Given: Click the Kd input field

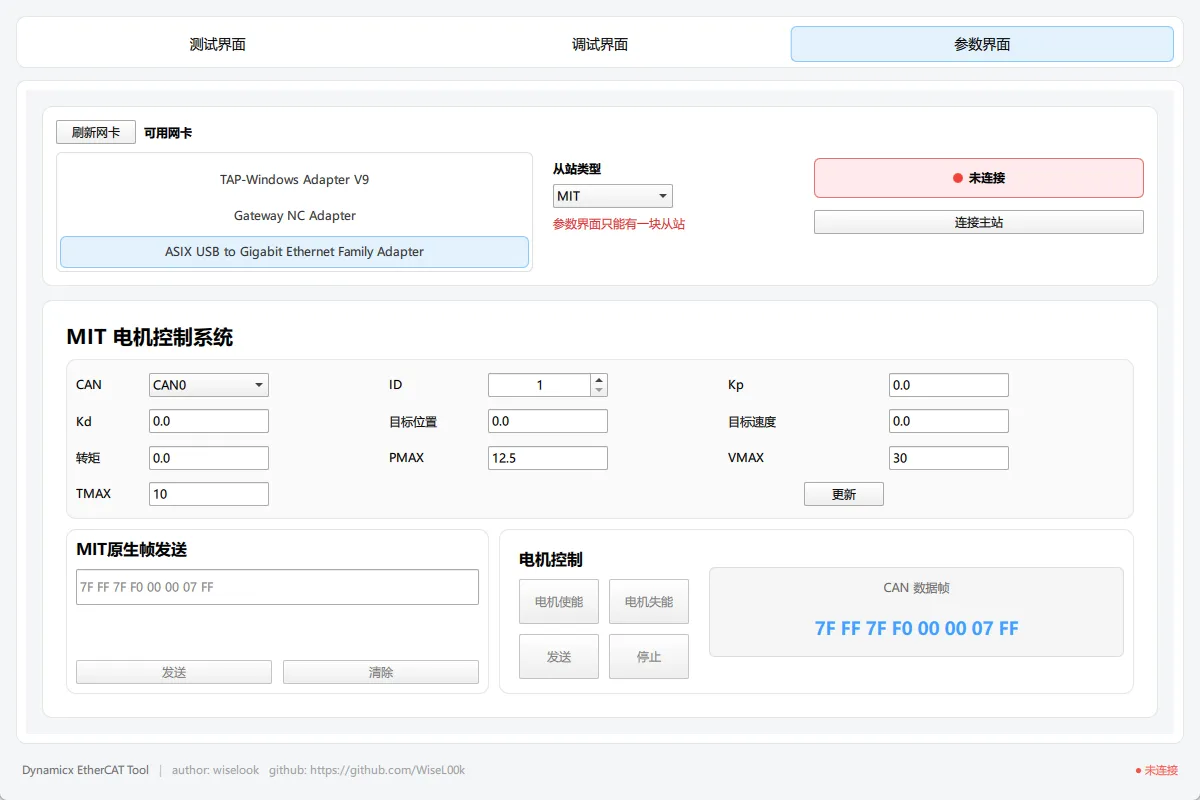Looking at the screenshot, I should pos(209,421).
